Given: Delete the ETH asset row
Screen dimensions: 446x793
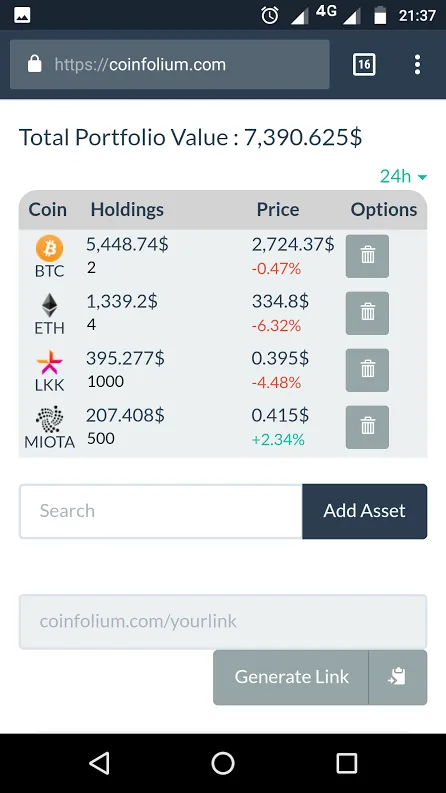Looking at the screenshot, I should click(x=367, y=313).
